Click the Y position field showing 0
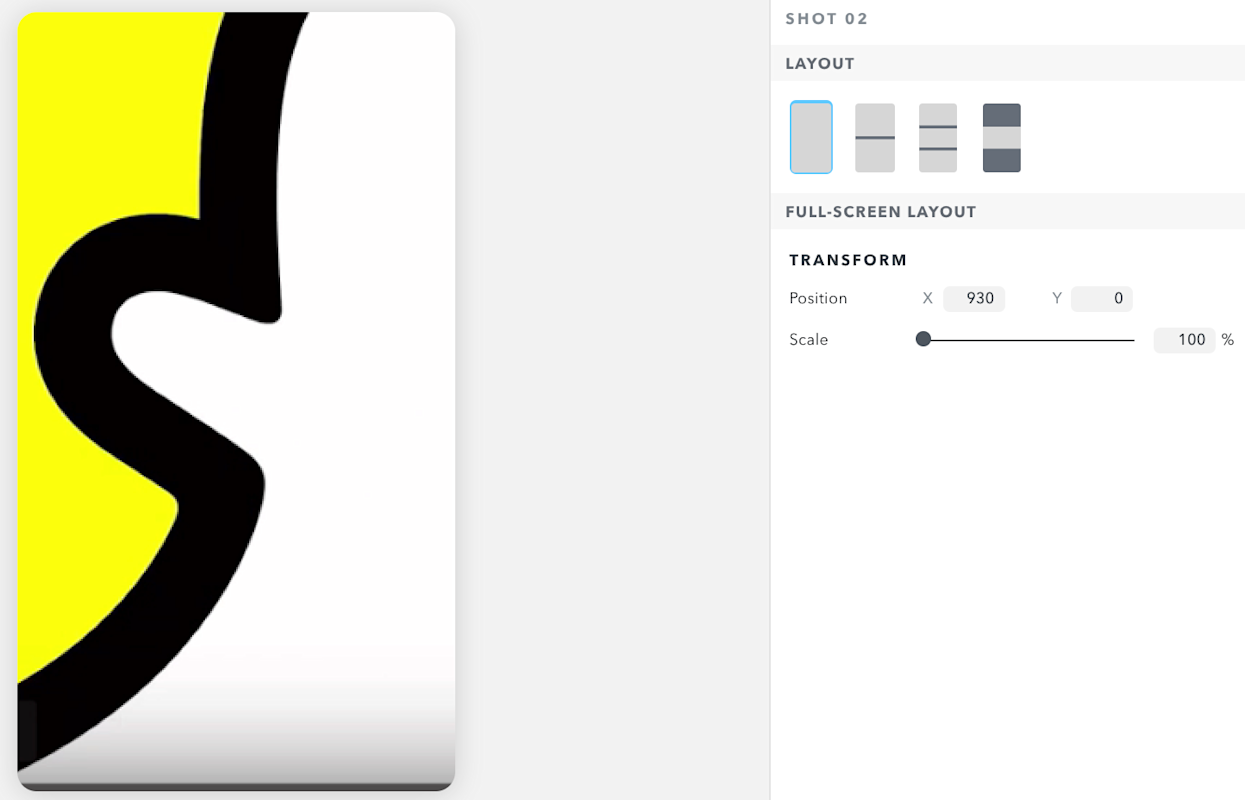Viewport: 1245px width, 800px height. [1101, 298]
